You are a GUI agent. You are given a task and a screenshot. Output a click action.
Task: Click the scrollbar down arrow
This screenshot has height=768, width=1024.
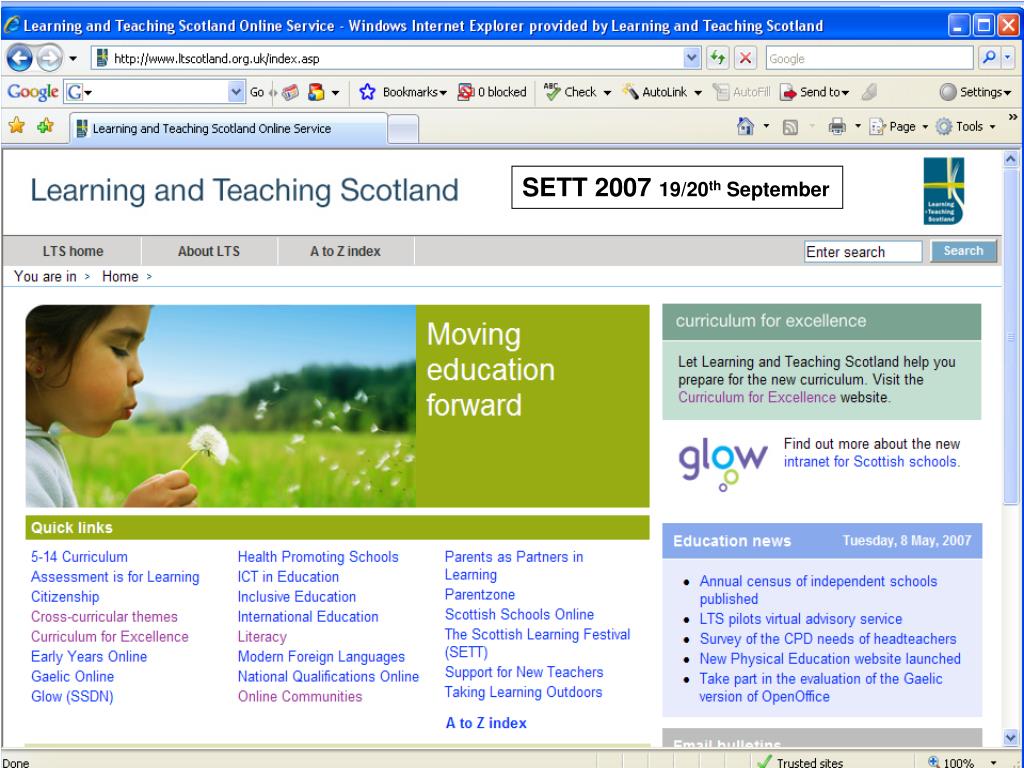[1011, 738]
